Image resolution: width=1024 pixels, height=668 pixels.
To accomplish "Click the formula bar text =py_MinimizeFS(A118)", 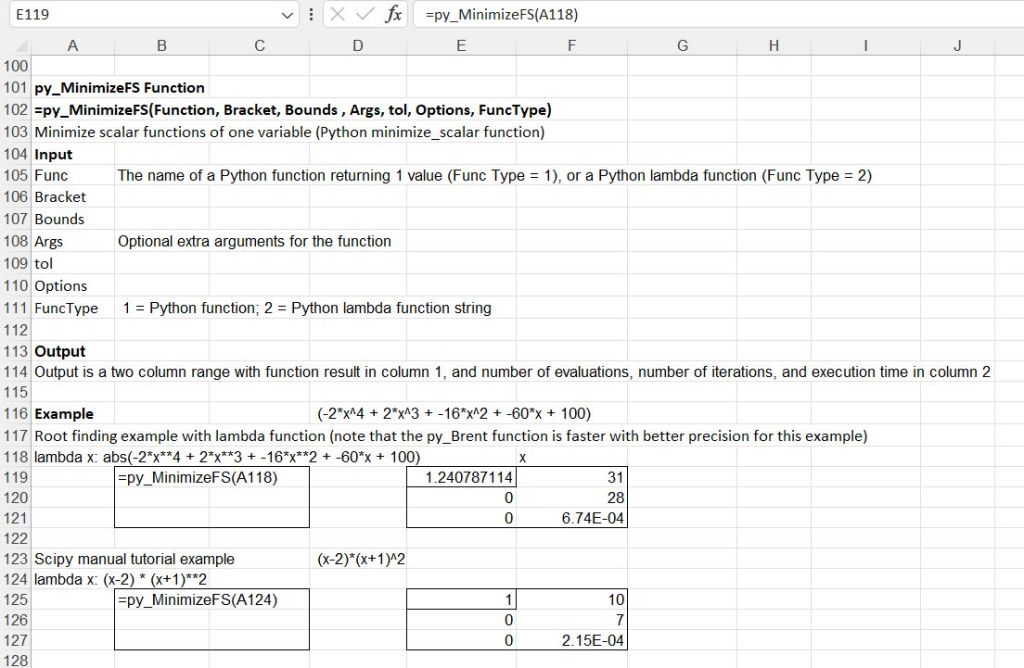I will click(x=501, y=15).
